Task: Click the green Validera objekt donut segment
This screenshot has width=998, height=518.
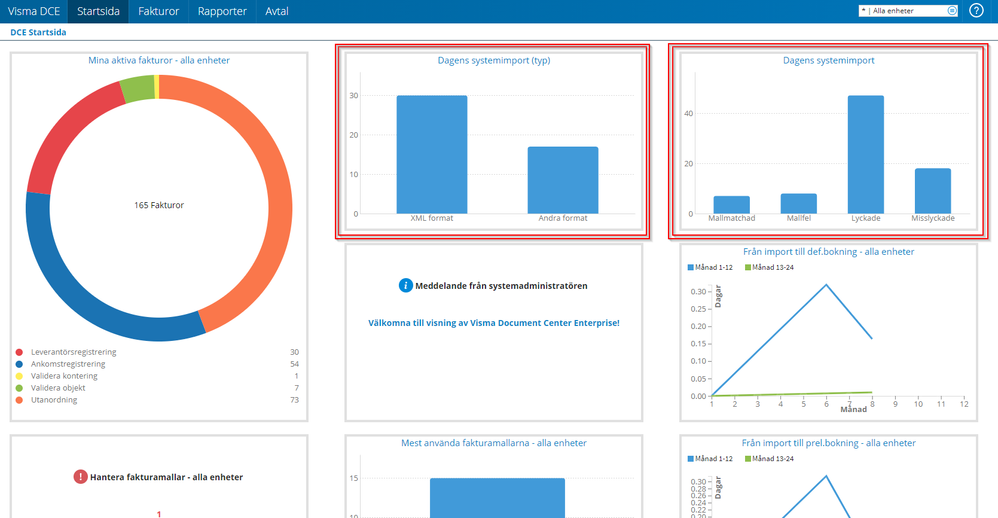Action: pos(137,88)
